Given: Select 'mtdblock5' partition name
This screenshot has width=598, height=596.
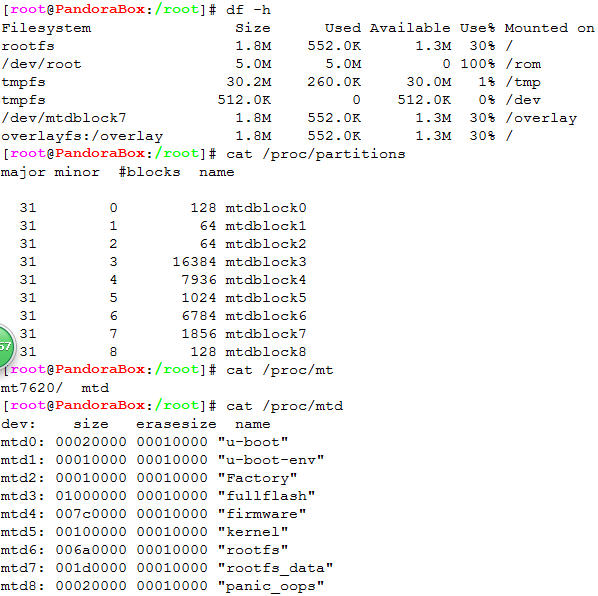Looking at the screenshot, I should [x=266, y=298].
